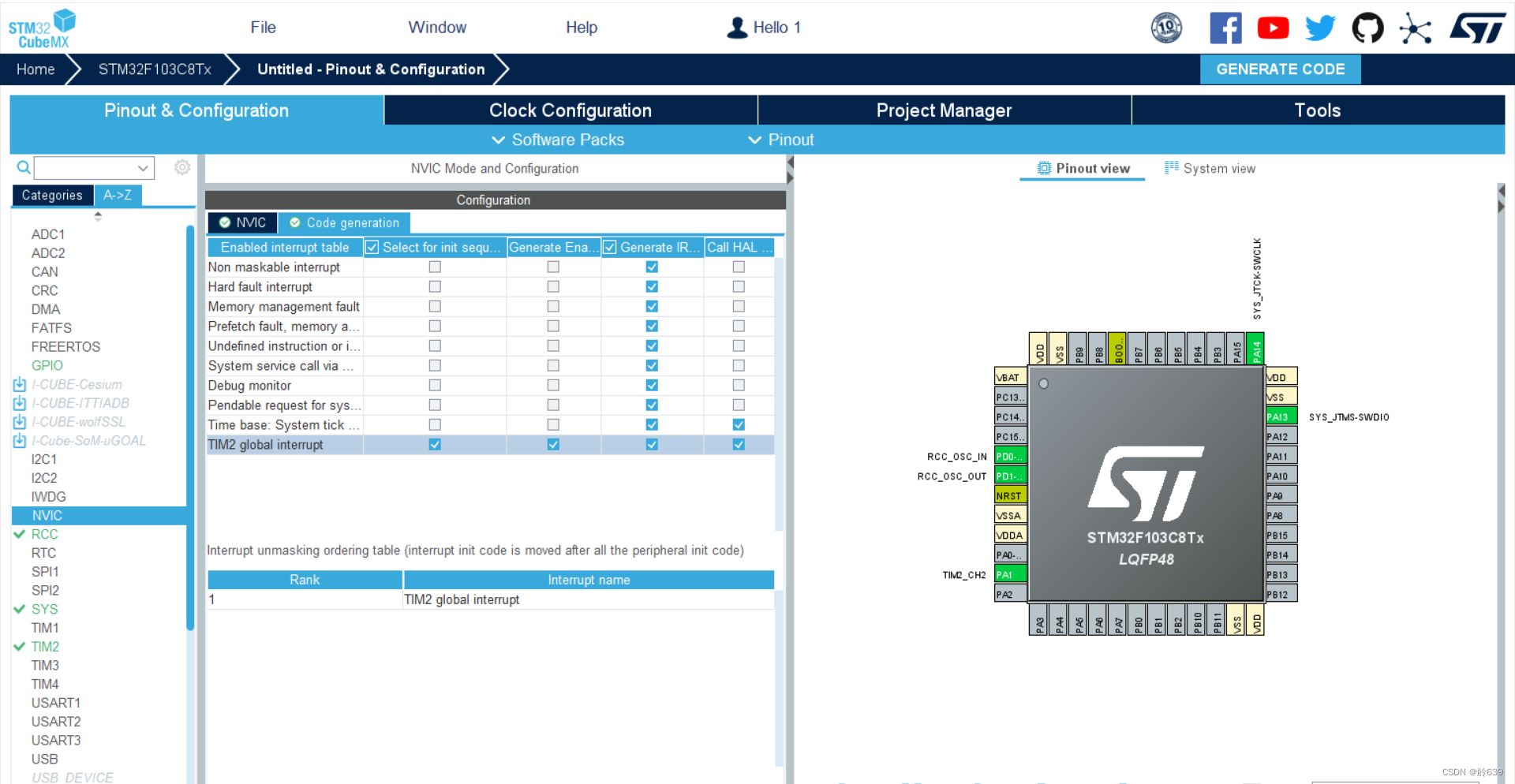Select green PA14 pin on chip
1515x784 pixels.
tap(1256, 348)
